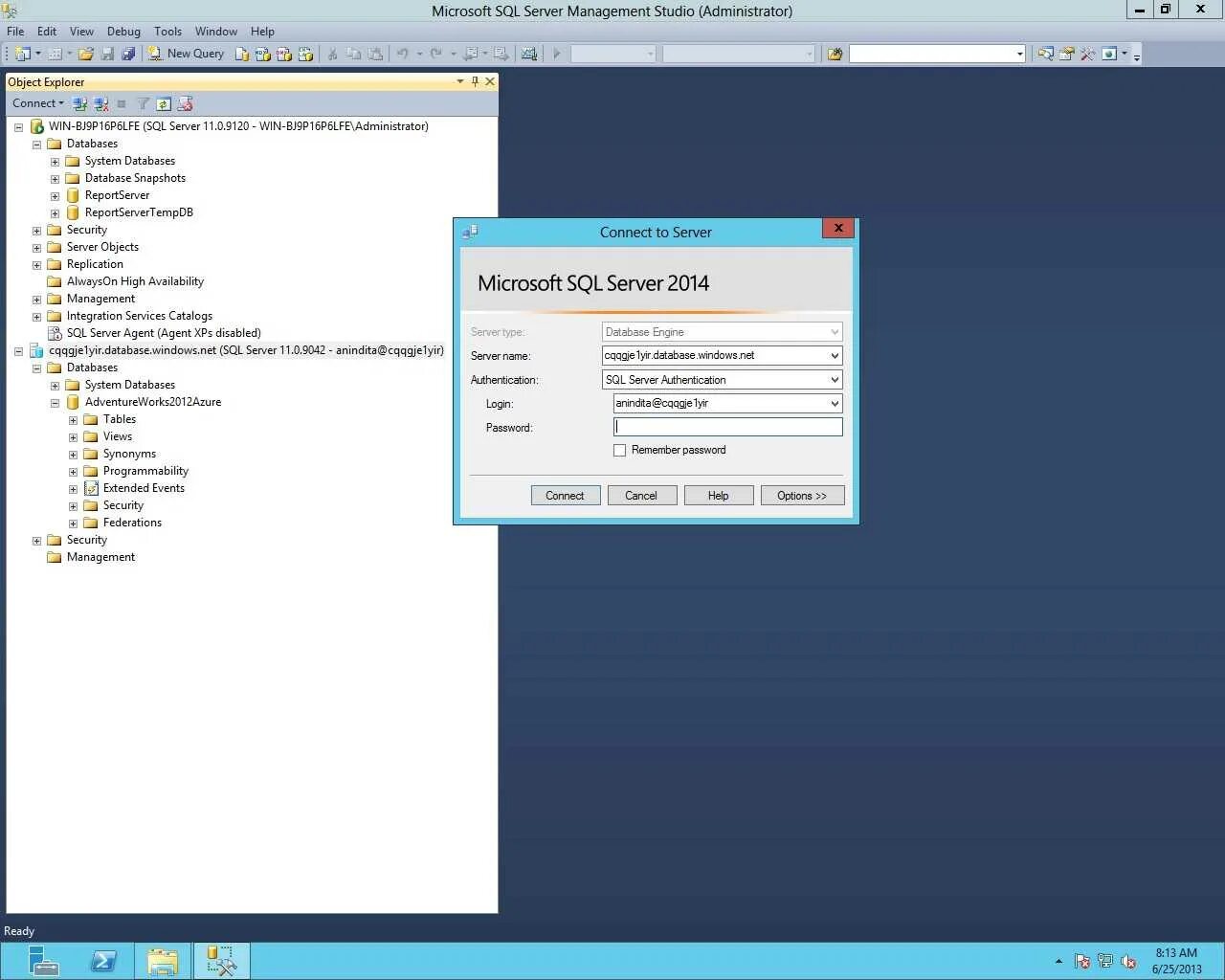Click the Stop icon in Object Explorer toolbar
The height and width of the screenshot is (980, 1225).
[122, 103]
